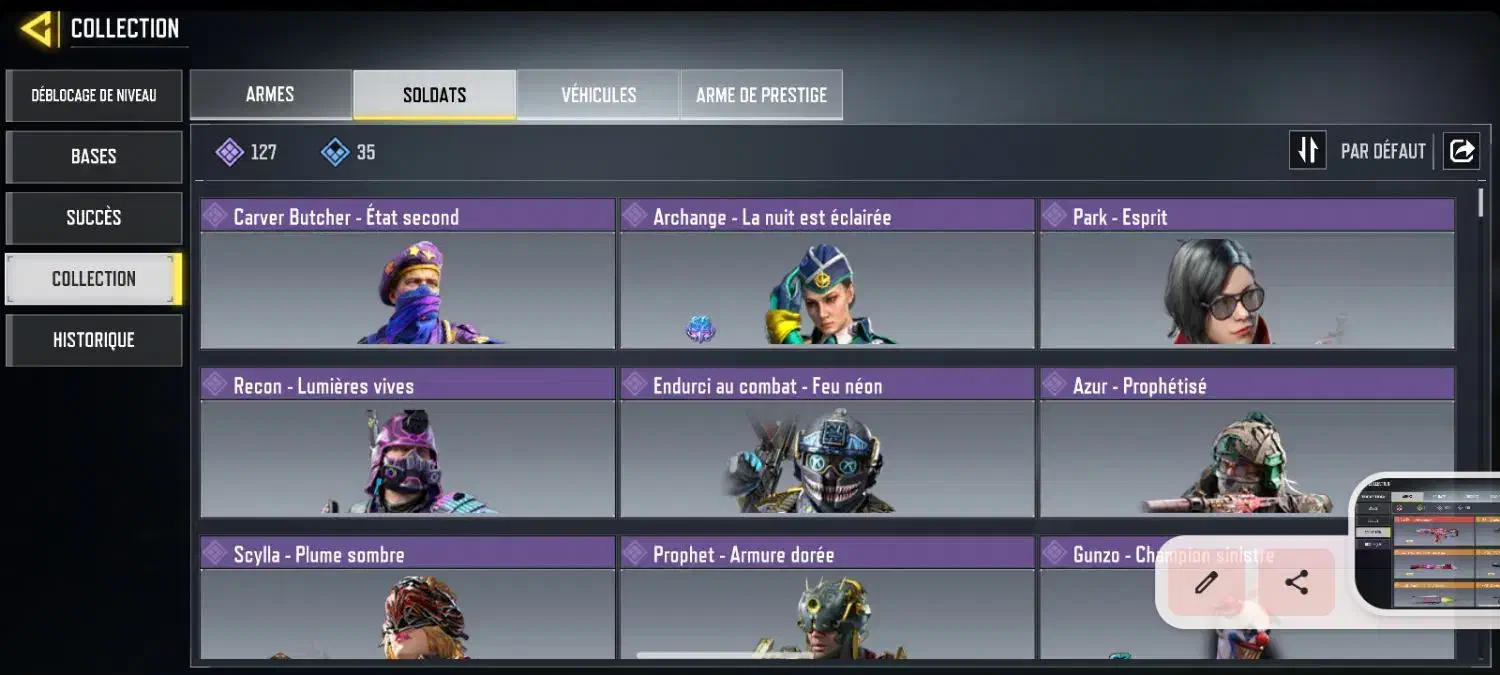This screenshot has height=675, width=1500.
Task: Open the Succès section
Action: [94, 218]
